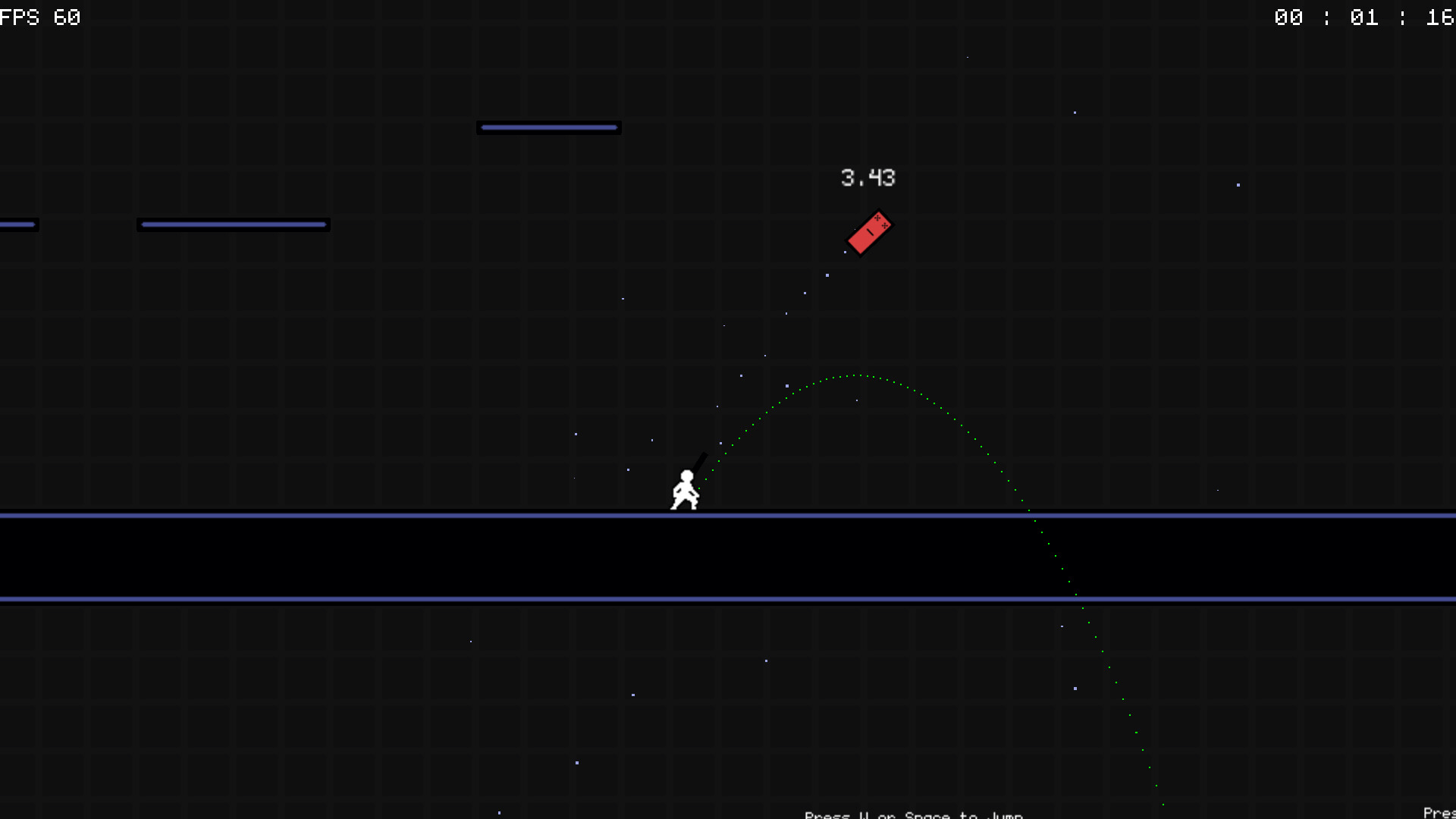Image resolution: width=1456 pixels, height=819 pixels.
Task: Click the number 60 in the FPS display
Action: 67,17
